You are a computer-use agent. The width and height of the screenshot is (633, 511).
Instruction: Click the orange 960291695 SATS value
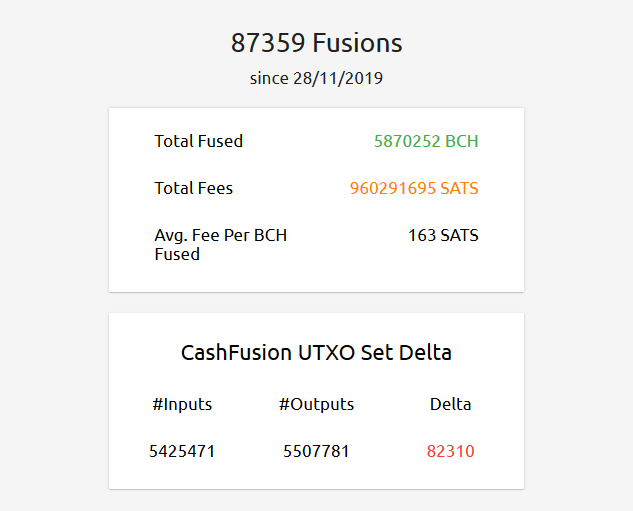pyautogui.click(x=414, y=188)
